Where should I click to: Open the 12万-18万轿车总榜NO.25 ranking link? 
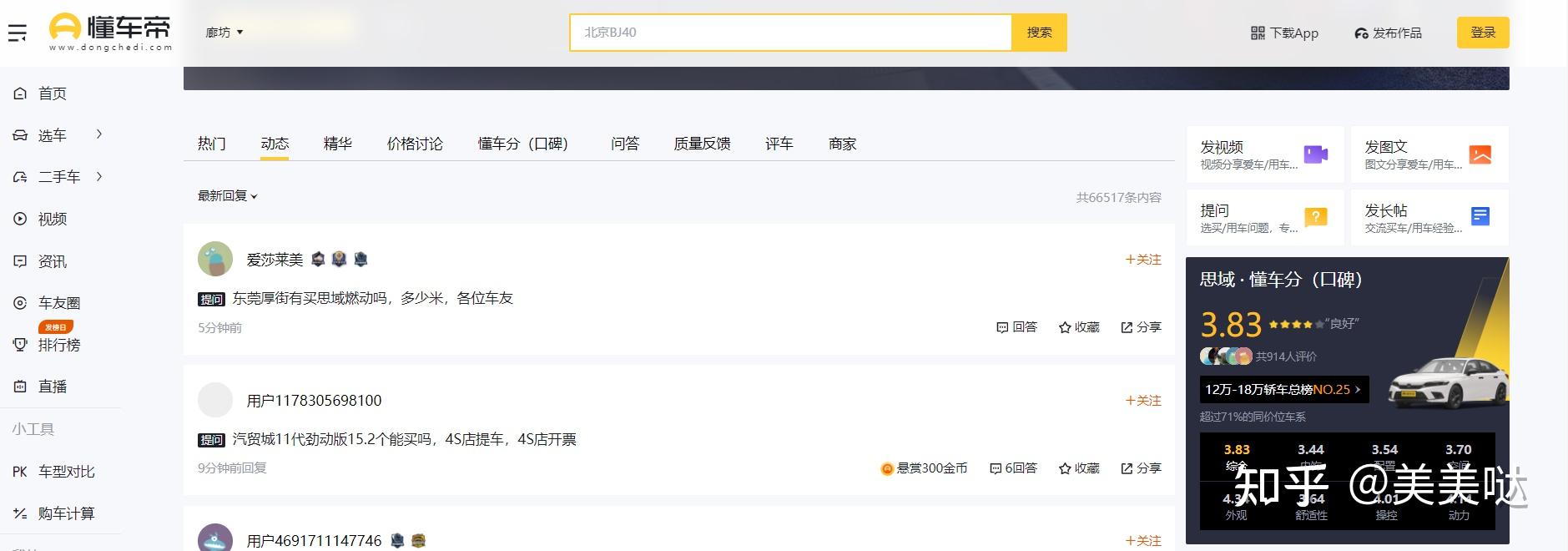[x=1284, y=389]
